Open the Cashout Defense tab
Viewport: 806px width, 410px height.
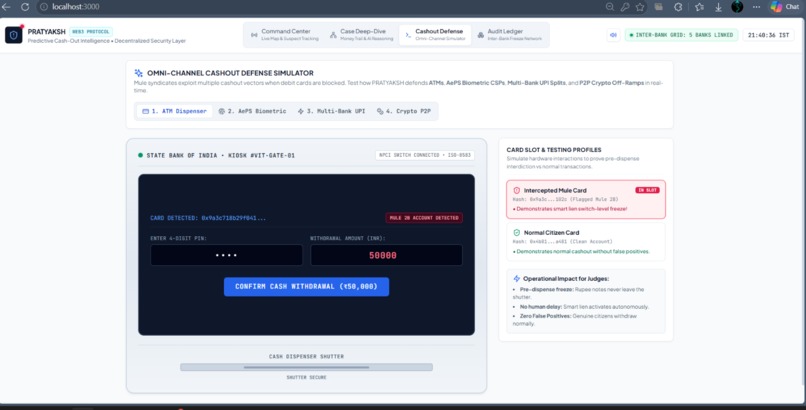pos(435,35)
